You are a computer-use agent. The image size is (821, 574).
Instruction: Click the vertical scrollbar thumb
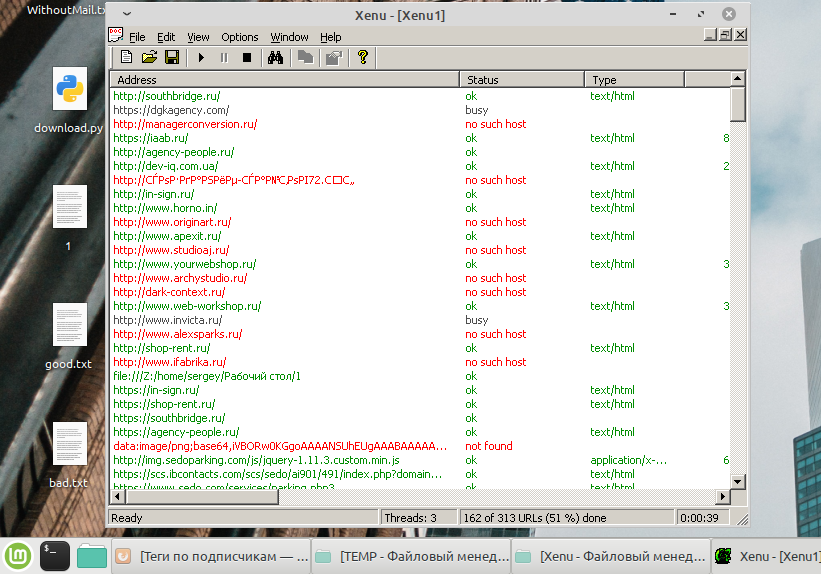click(x=737, y=104)
